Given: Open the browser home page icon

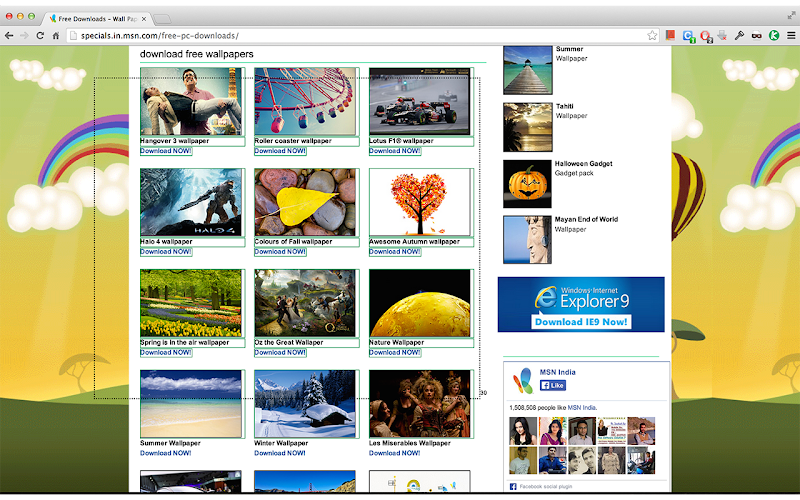Looking at the screenshot, I should click(x=56, y=35).
